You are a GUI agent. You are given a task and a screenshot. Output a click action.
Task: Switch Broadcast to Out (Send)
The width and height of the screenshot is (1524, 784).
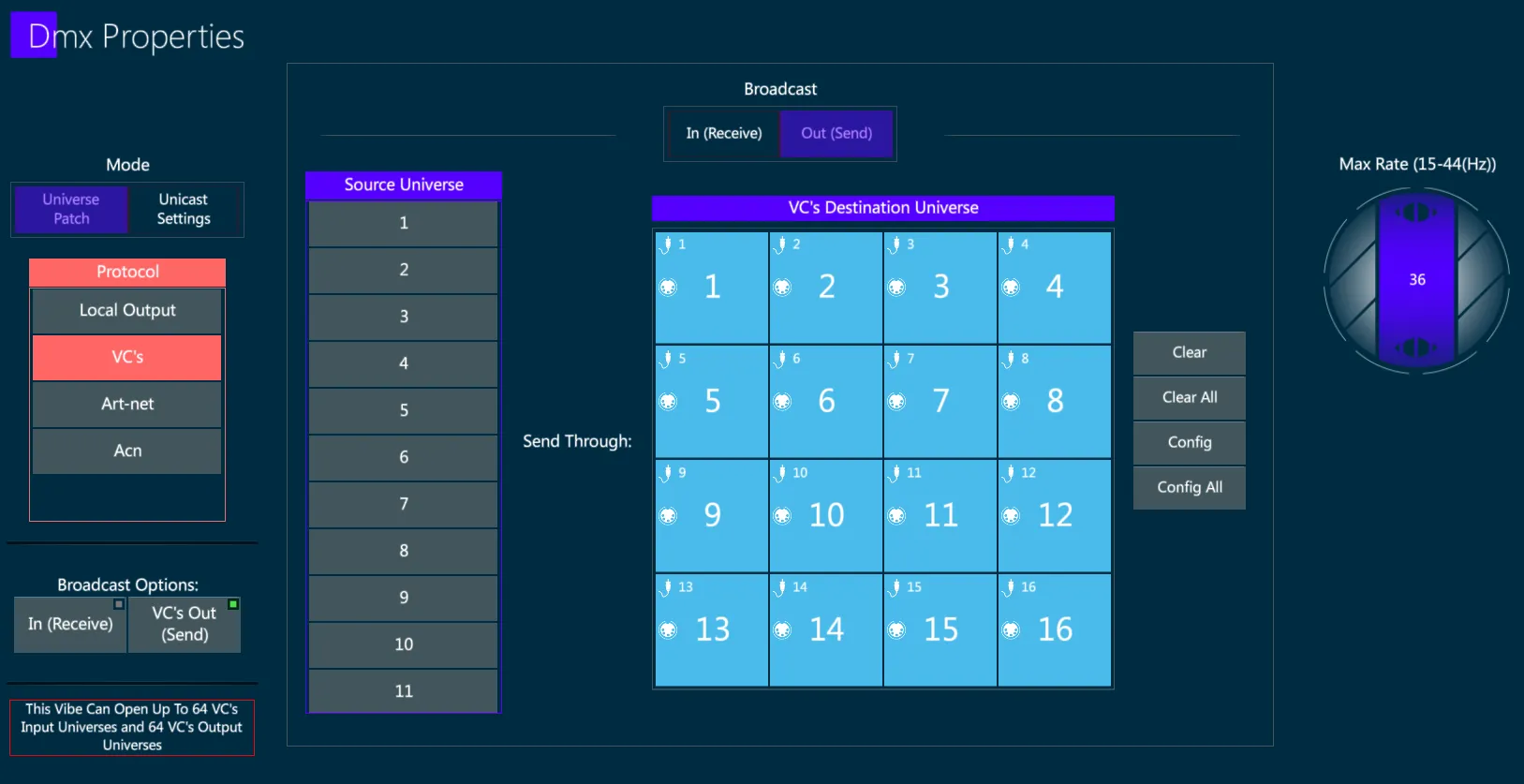tap(836, 133)
